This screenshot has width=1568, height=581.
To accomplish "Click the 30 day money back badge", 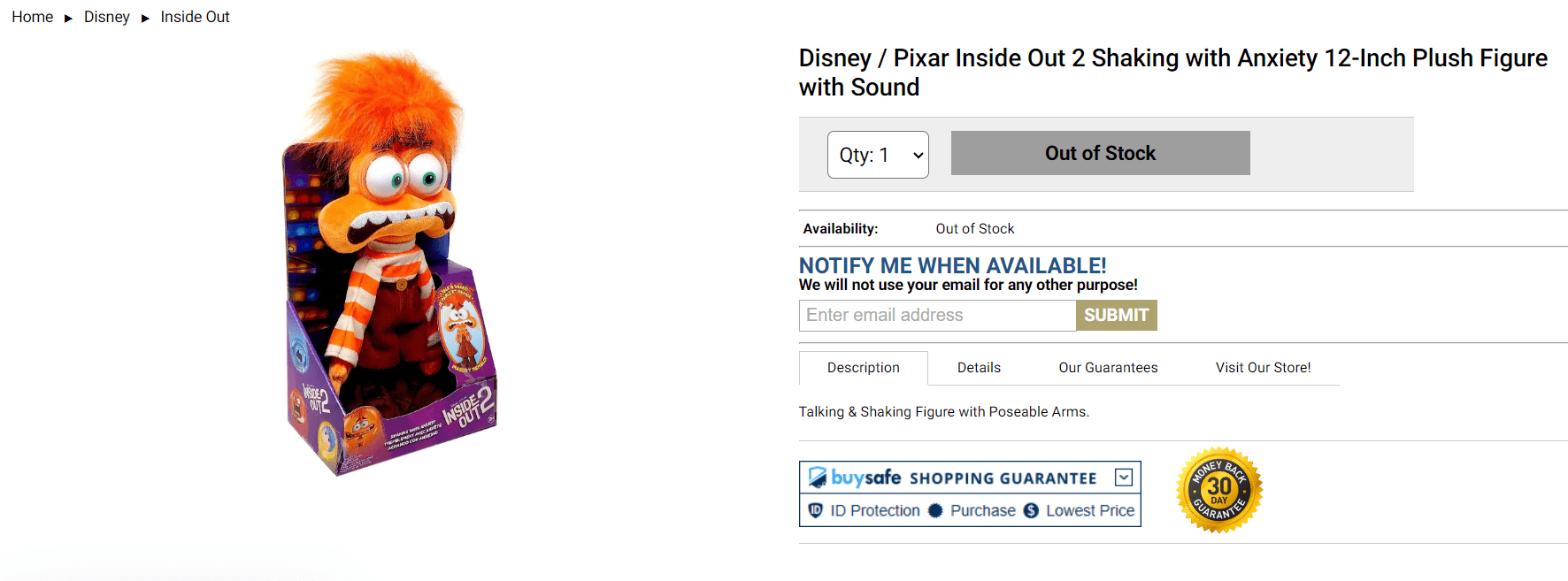I will (x=1218, y=490).
